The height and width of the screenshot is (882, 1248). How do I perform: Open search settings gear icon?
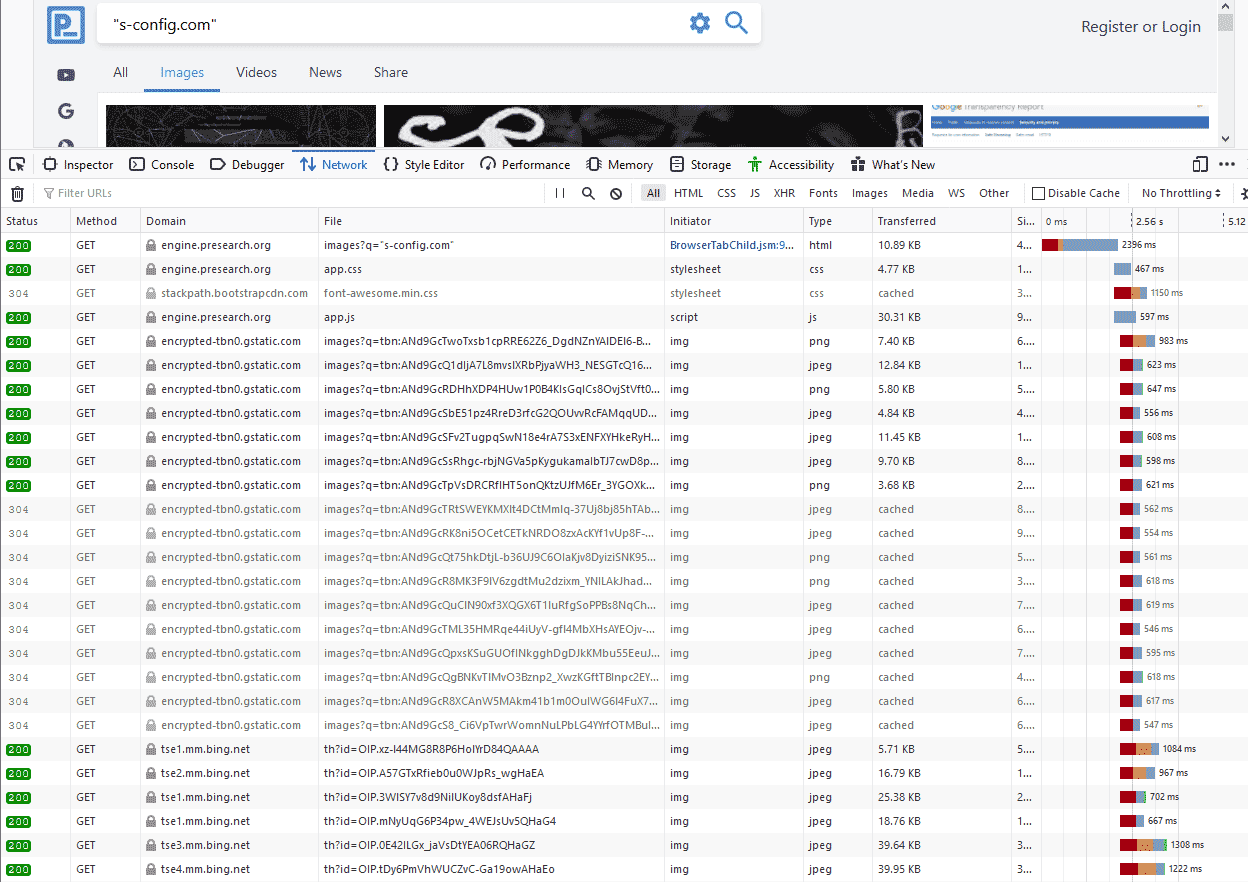pos(699,23)
